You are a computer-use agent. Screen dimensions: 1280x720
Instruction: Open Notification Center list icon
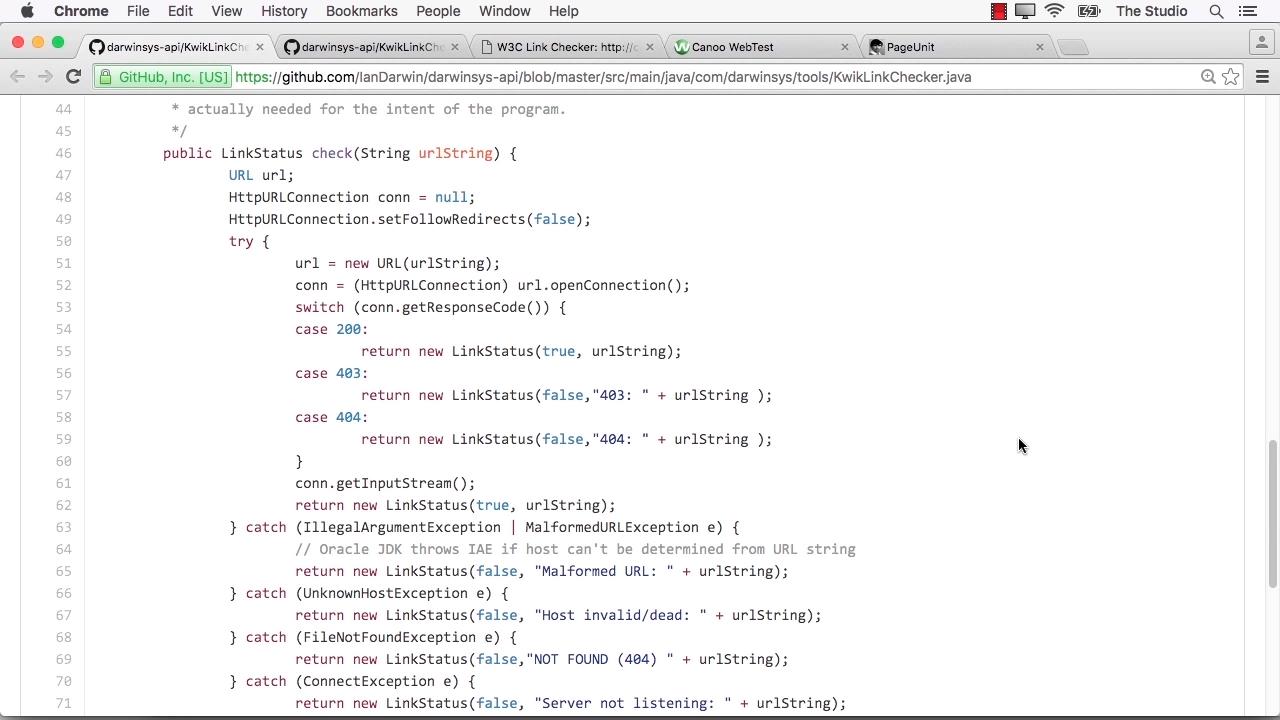(1247, 11)
